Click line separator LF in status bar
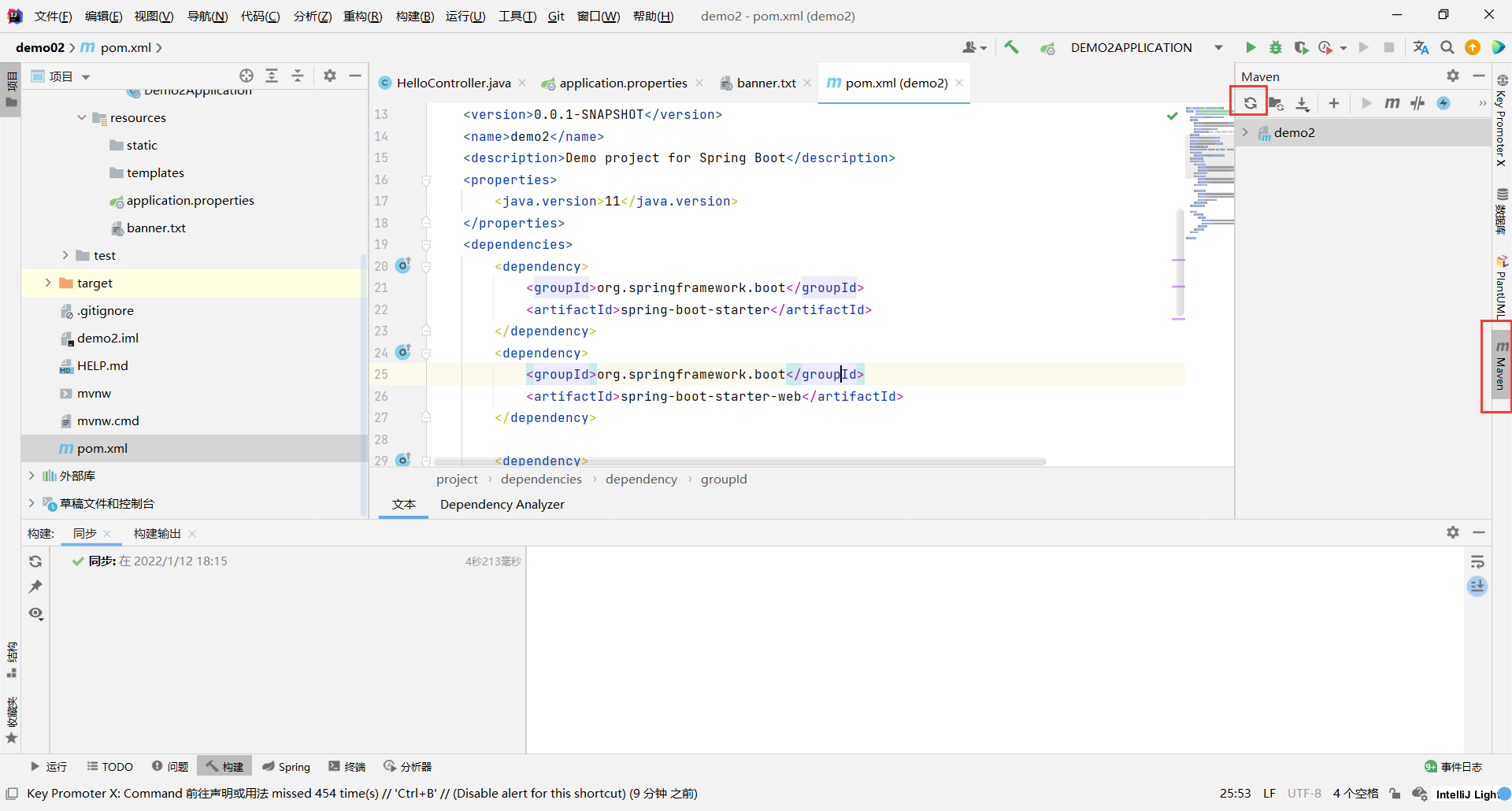 pyautogui.click(x=1269, y=794)
